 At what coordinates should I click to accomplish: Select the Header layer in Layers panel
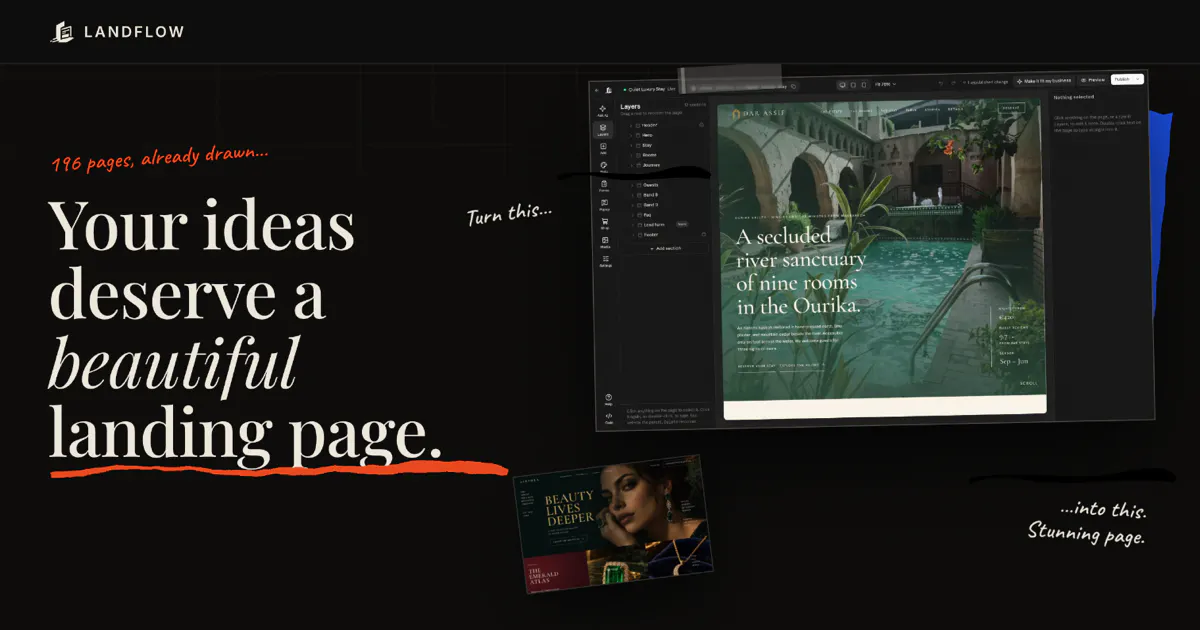pos(664,125)
